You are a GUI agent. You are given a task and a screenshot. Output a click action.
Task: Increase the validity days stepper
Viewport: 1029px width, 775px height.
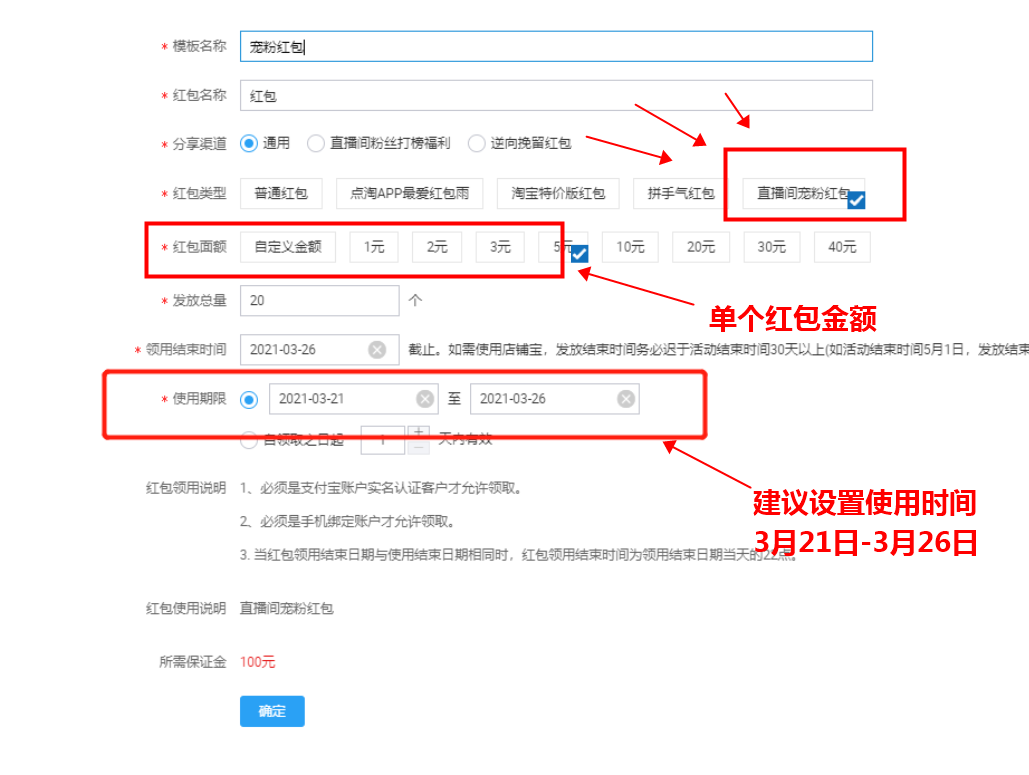[x=419, y=432]
